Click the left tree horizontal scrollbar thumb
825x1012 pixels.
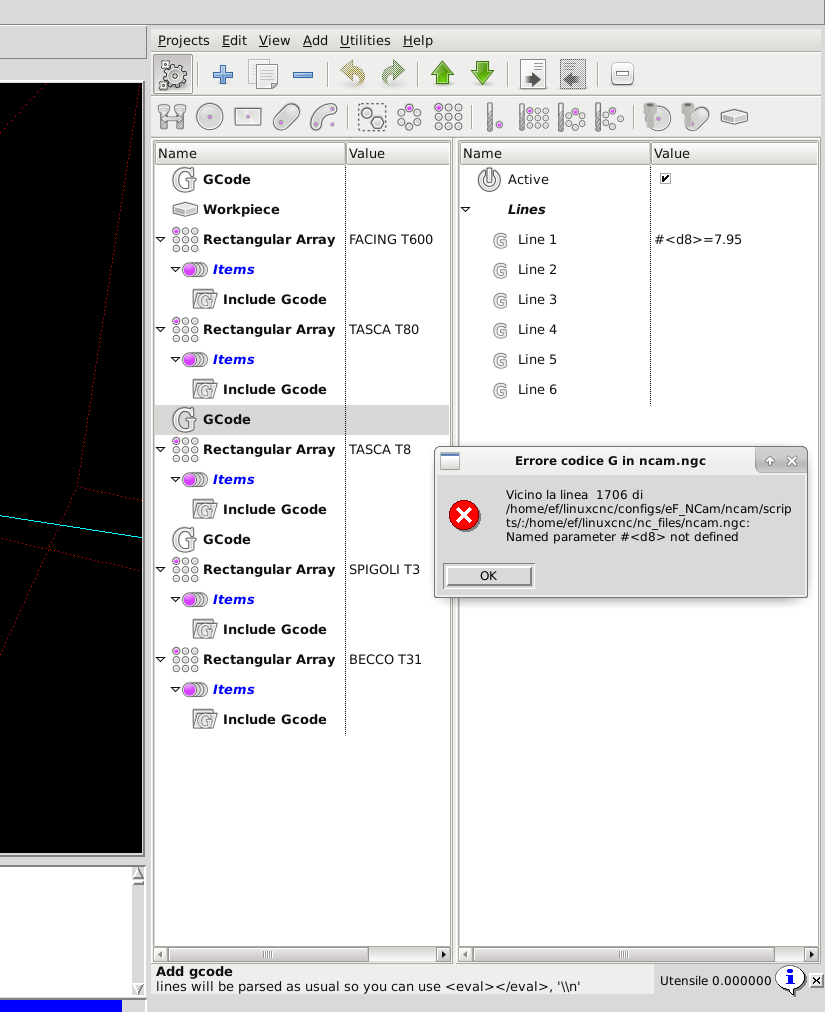pos(268,954)
